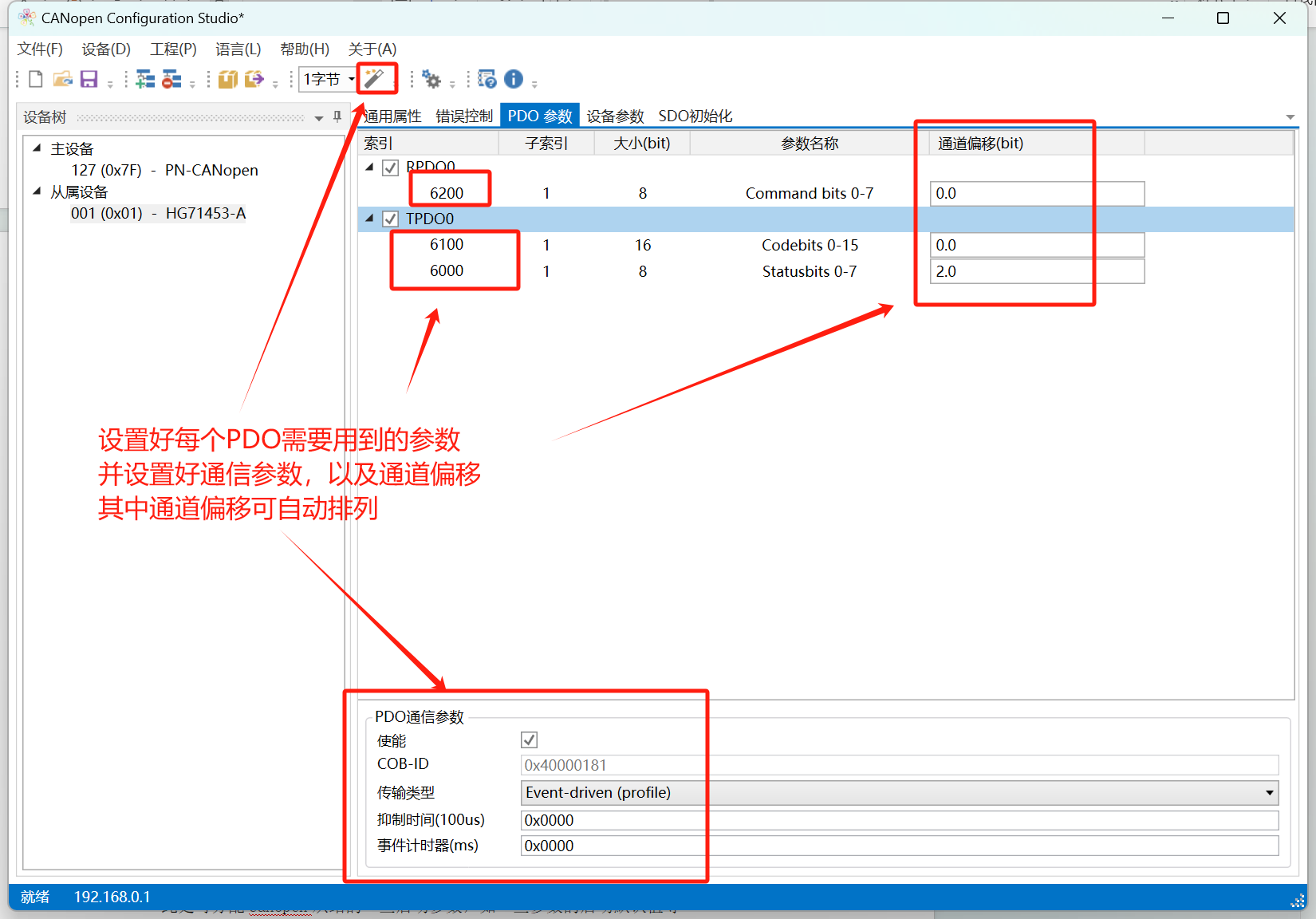Click the export package arrow icon

click(254, 79)
